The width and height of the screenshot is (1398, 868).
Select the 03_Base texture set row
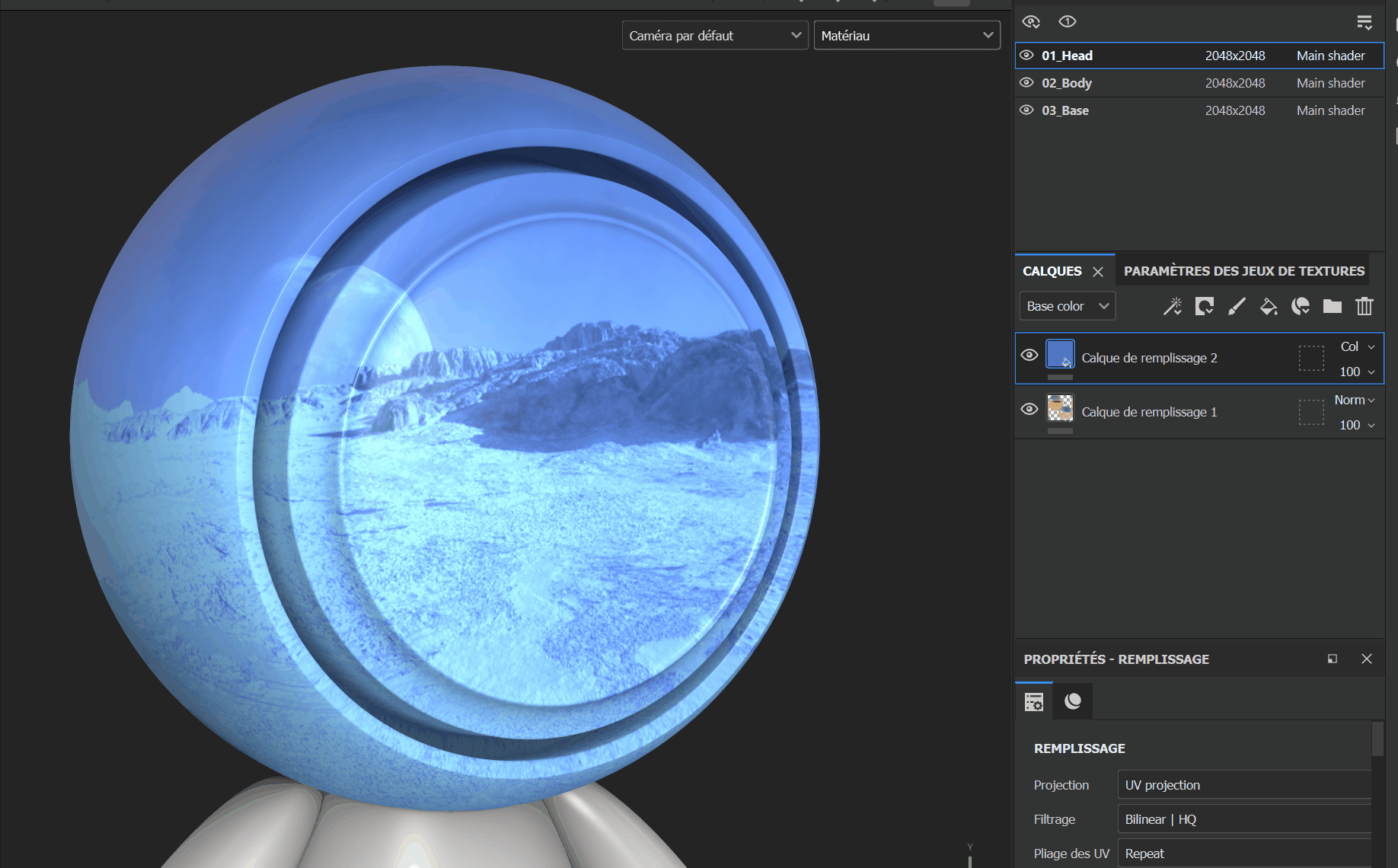pos(1199,110)
